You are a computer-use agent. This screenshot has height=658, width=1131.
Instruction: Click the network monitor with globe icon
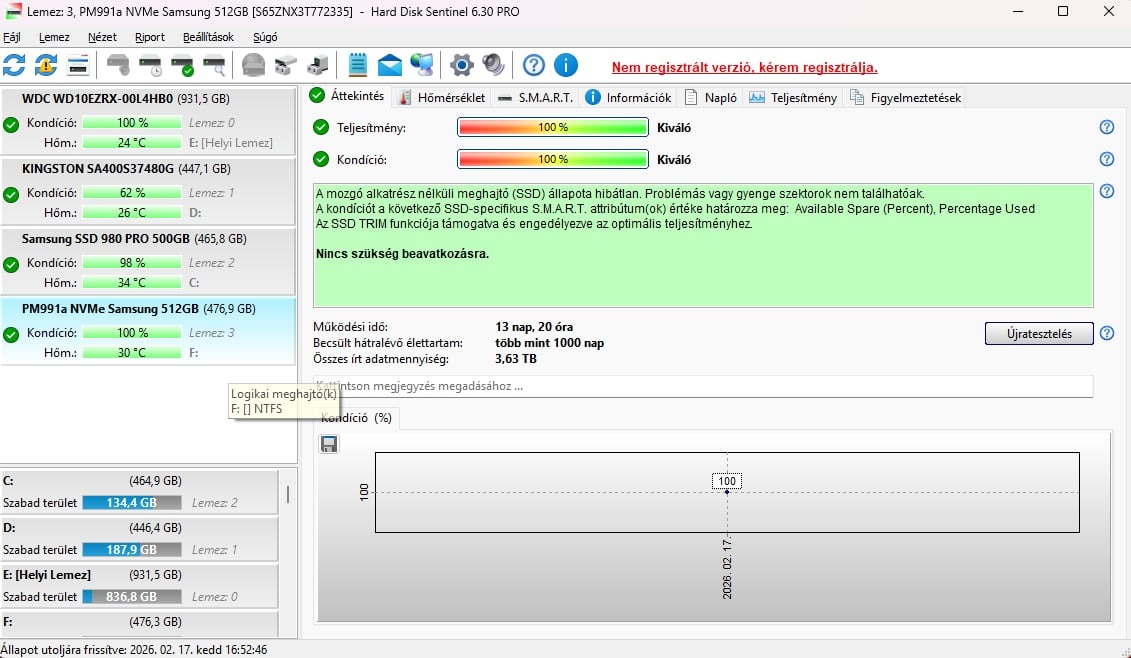pyautogui.click(x=421, y=66)
